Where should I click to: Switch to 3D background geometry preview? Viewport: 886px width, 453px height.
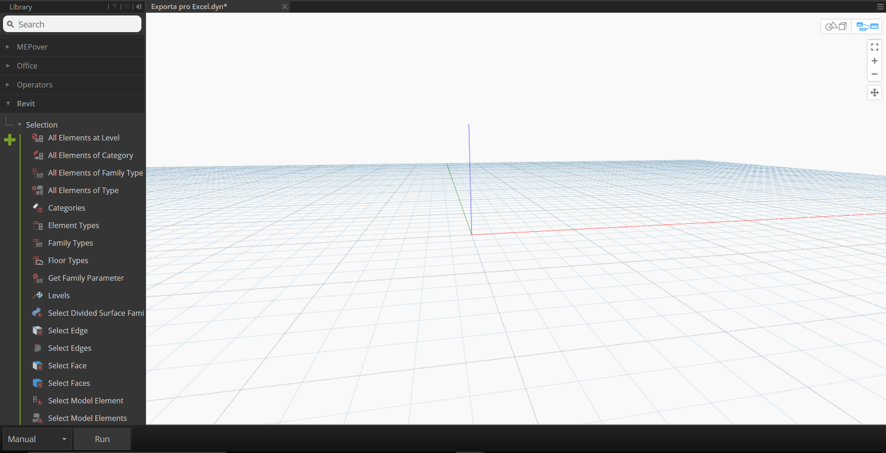tap(836, 26)
